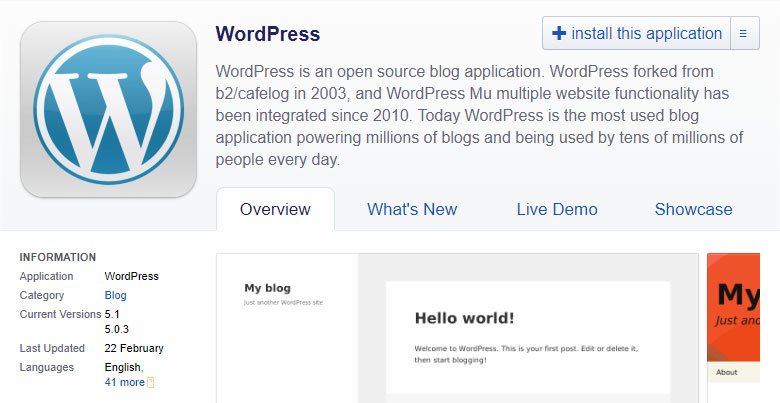Switch to the What's New tab
Viewport: 780px width, 403px height.
pos(412,209)
